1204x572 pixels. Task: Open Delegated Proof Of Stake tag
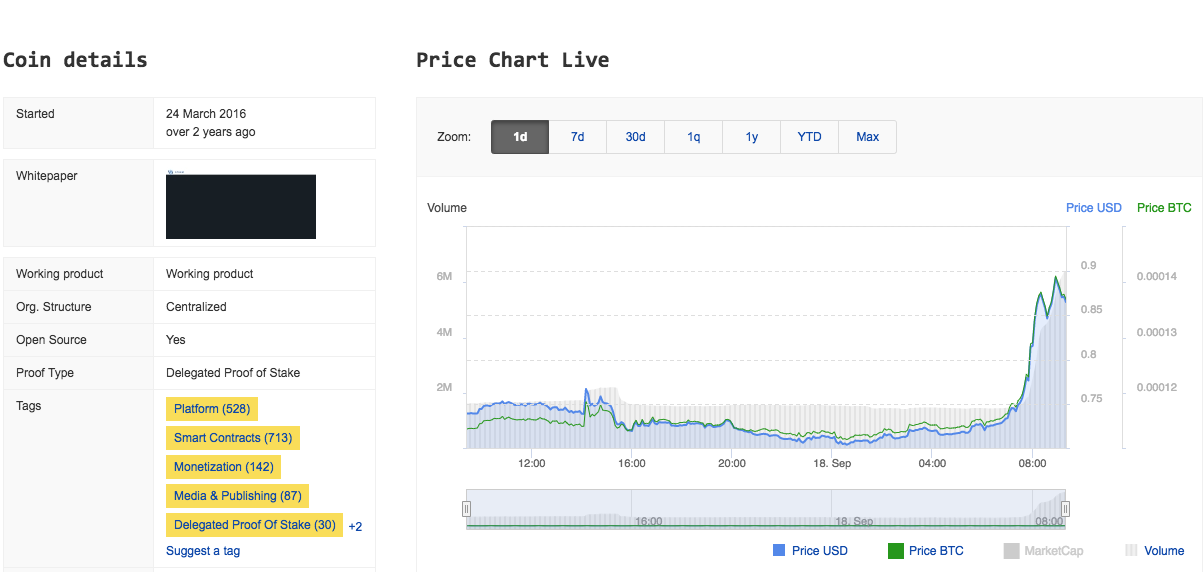pyautogui.click(x=255, y=525)
